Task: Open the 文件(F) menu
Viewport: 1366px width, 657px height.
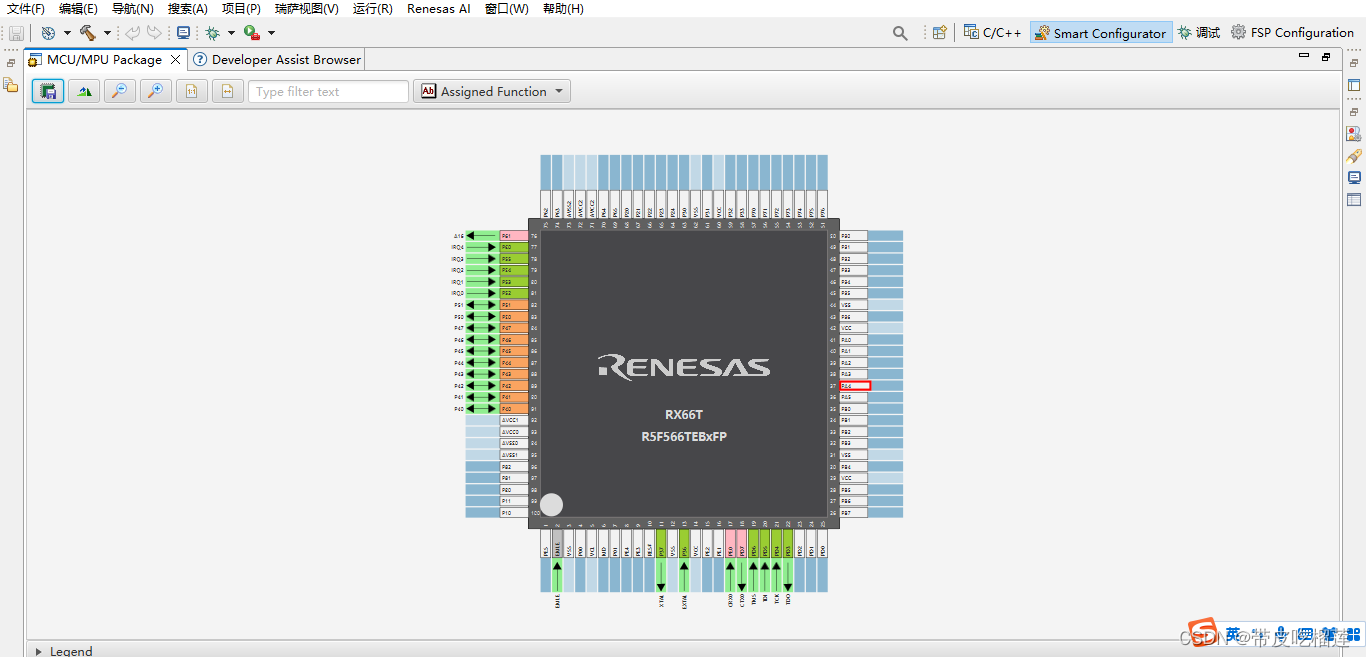Action: coord(26,8)
